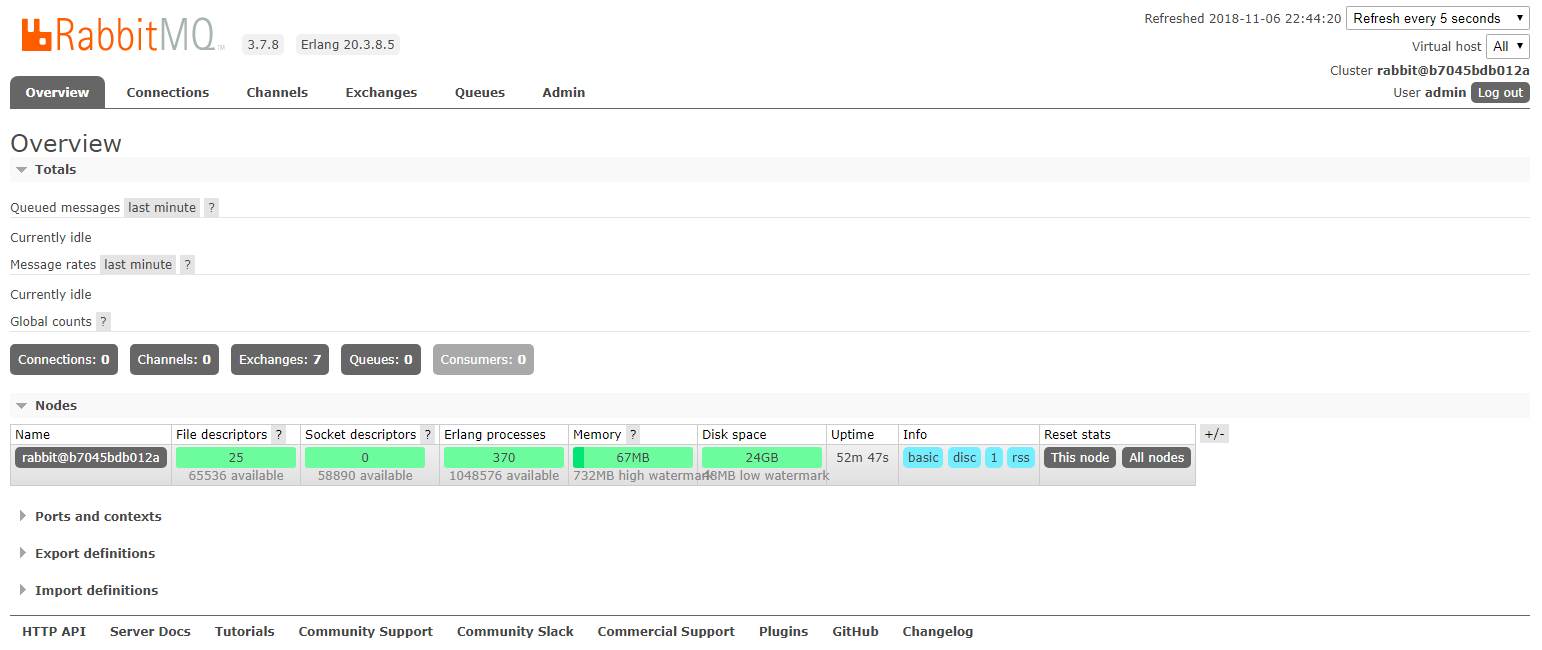Open the HTTP API footer link
The height and width of the screenshot is (650, 1542).
coord(54,632)
